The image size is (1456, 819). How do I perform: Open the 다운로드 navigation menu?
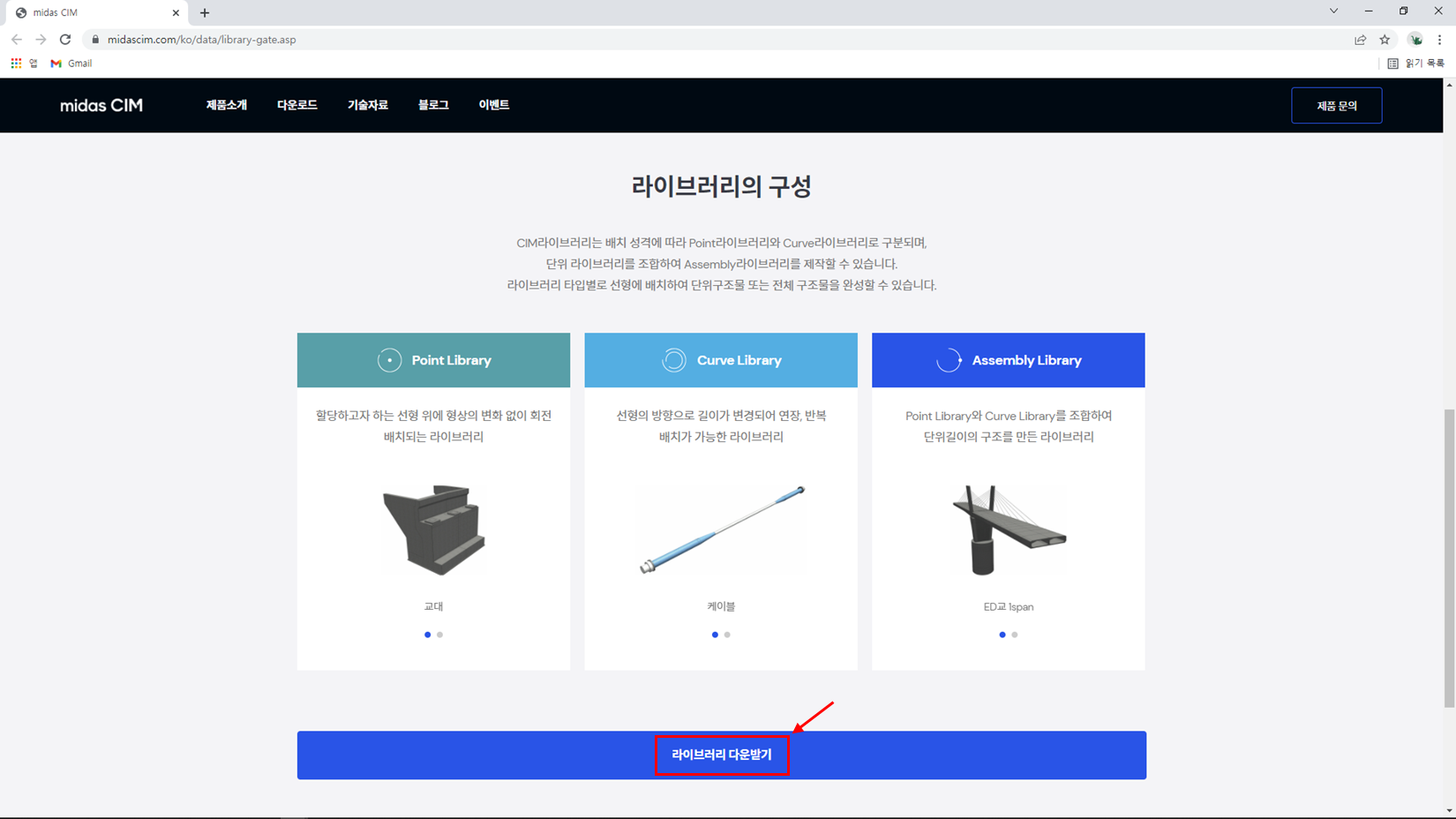(297, 105)
